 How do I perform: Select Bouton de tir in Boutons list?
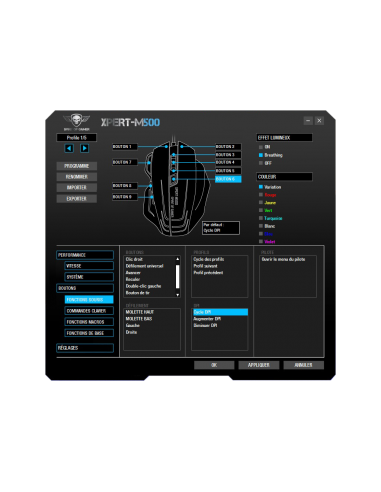tap(137, 293)
